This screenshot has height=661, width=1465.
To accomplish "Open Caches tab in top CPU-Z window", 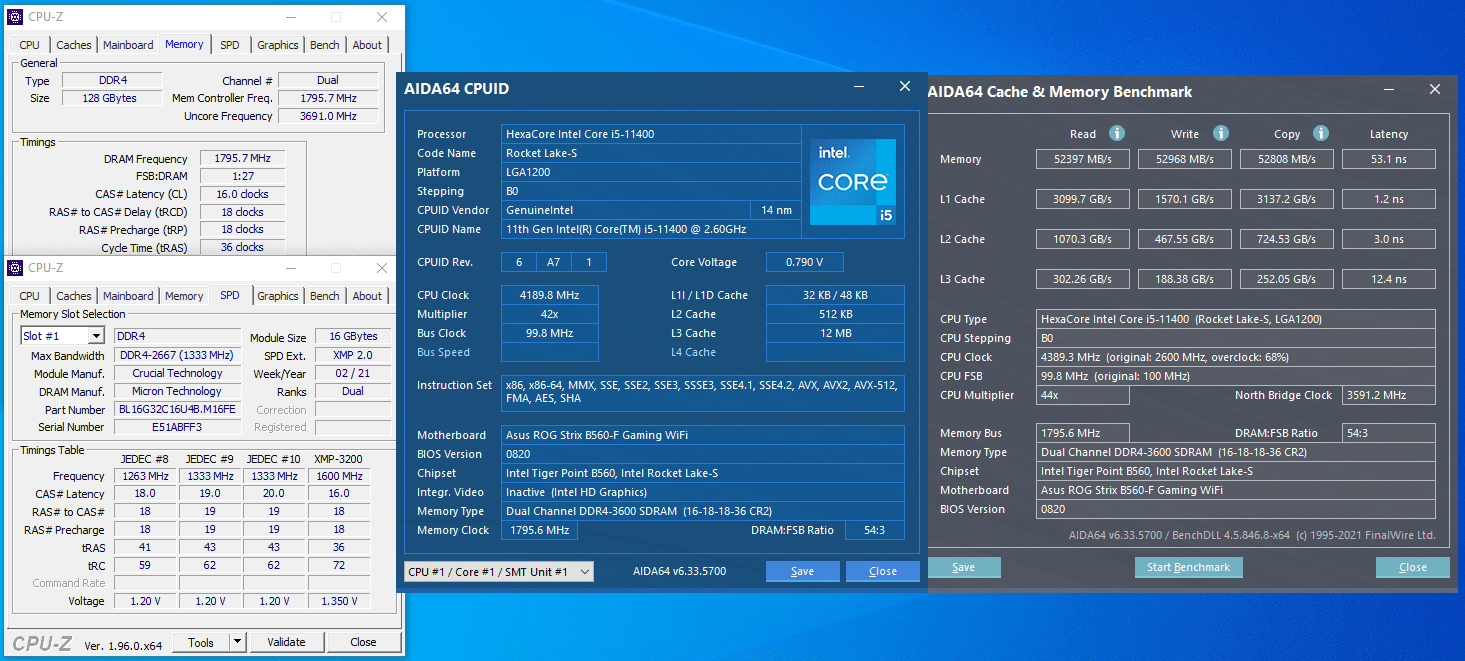I will click(74, 45).
